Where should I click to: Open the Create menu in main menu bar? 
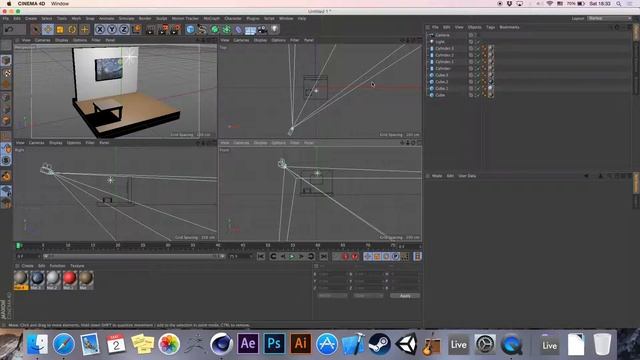coord(31,19)
